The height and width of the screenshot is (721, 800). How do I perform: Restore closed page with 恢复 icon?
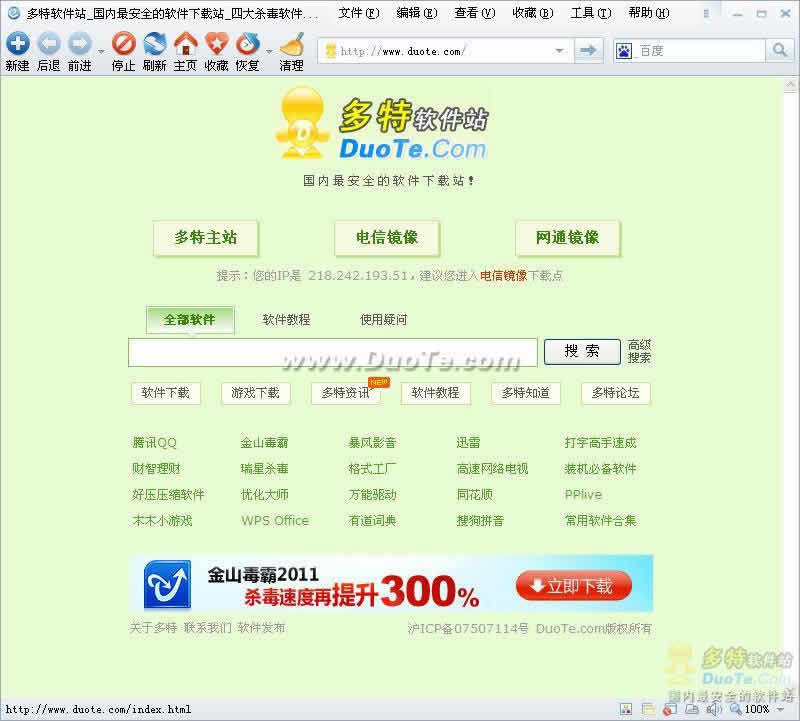tap(247, 44)
